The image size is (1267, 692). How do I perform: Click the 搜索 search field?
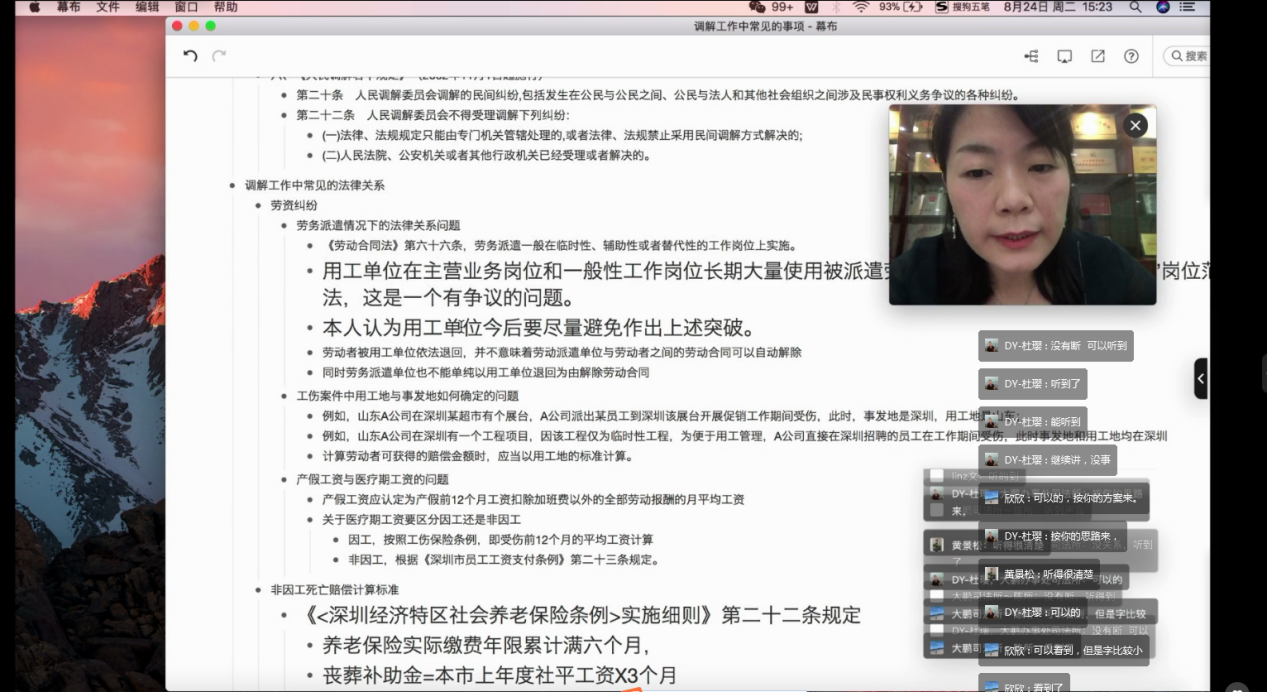coord(1187,56)
